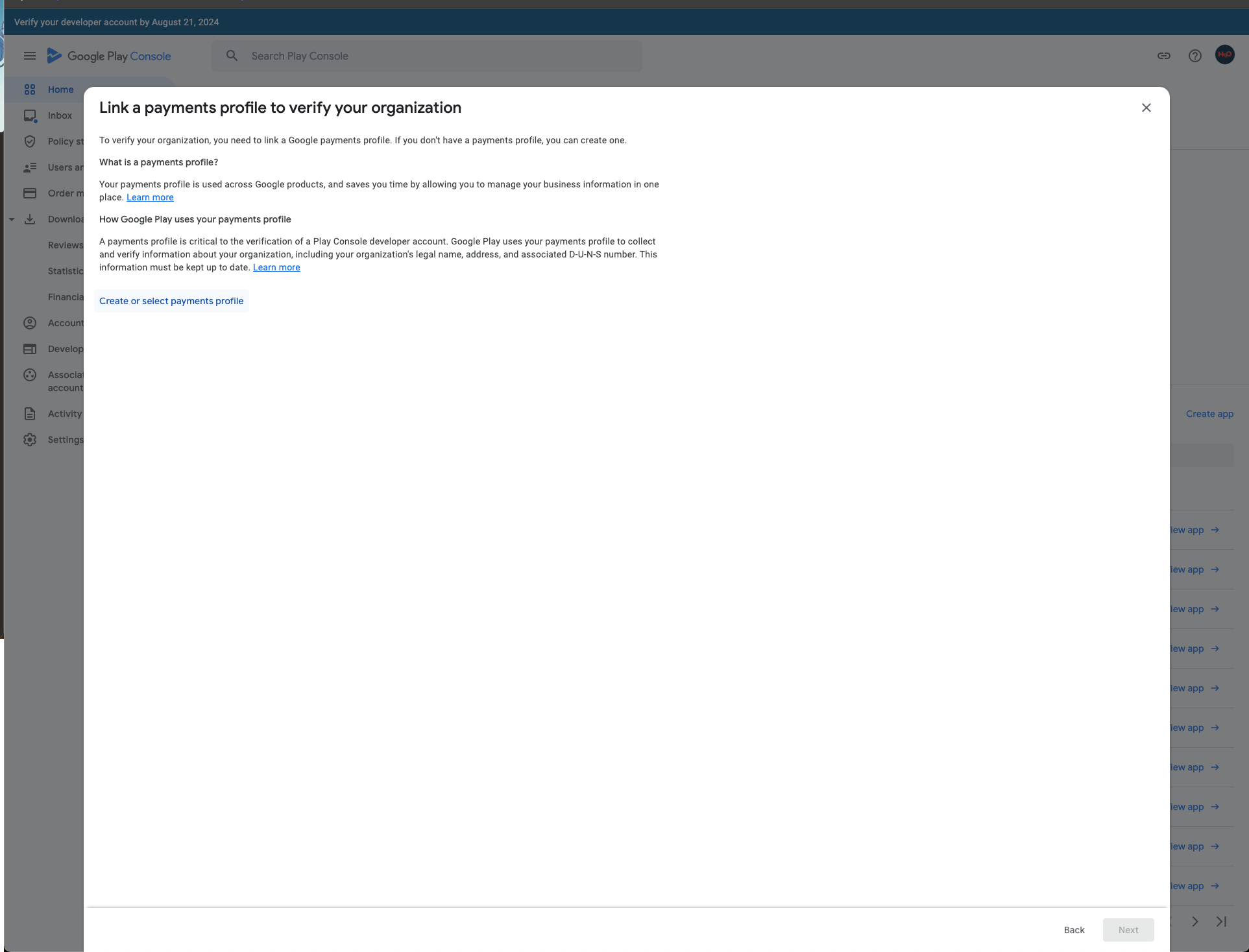
Task: Click the Activity log document icon
Action: coord(30,414)
